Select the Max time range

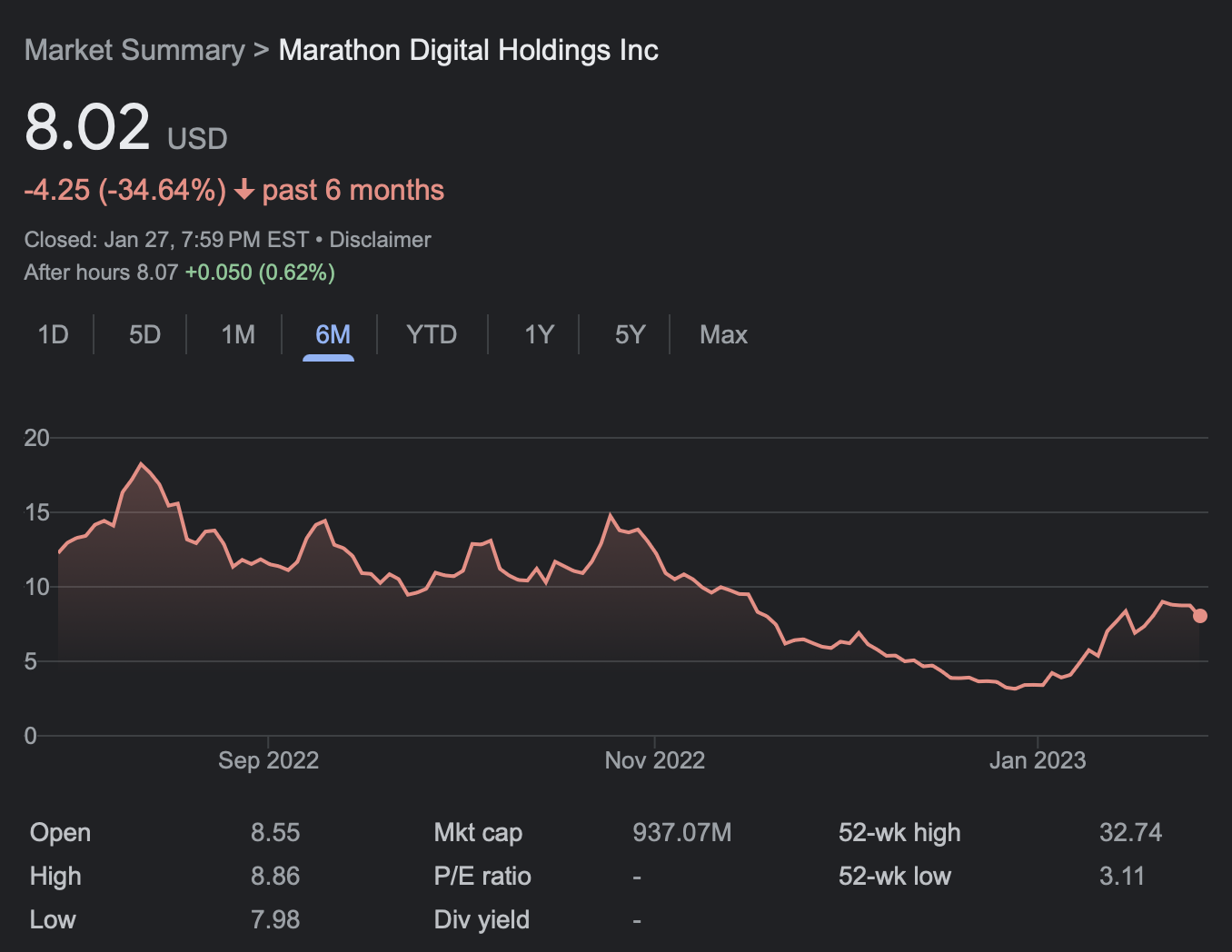(723, 335)
